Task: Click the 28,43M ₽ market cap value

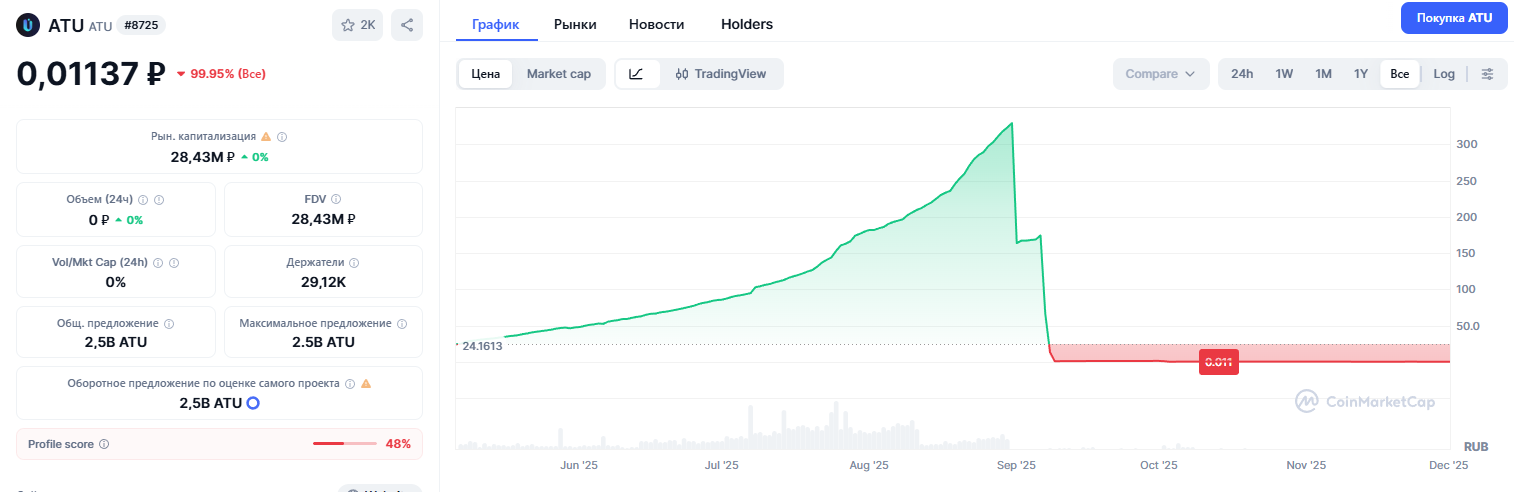Action: [202, 157]
